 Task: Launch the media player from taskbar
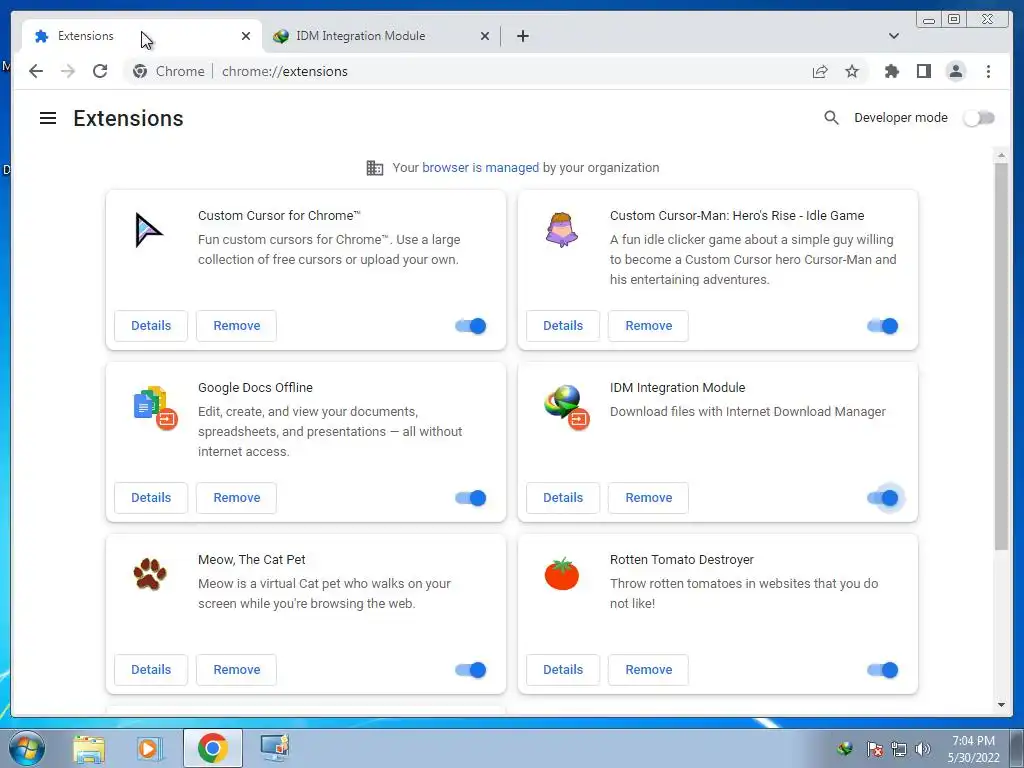point(149,748)
